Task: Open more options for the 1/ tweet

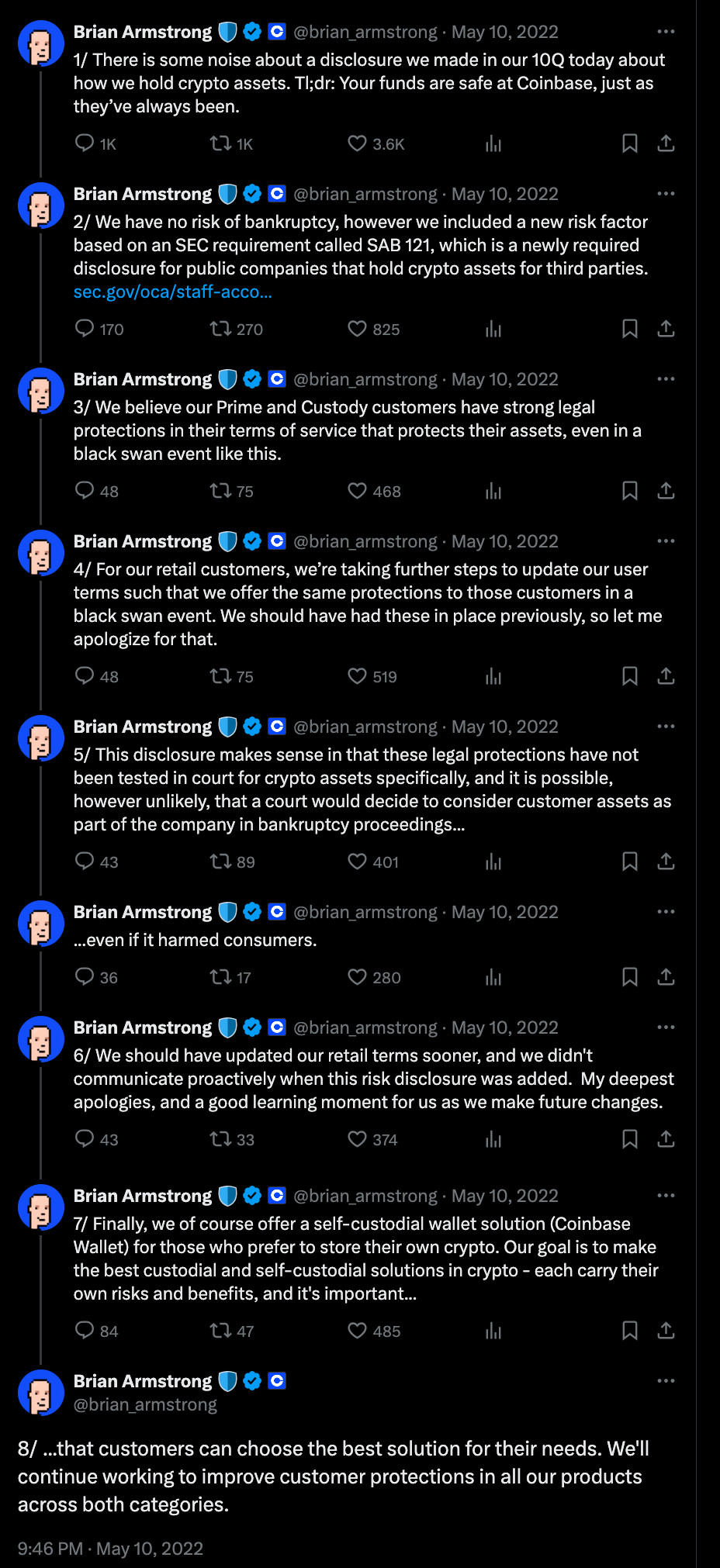Action: click(666, 32)
